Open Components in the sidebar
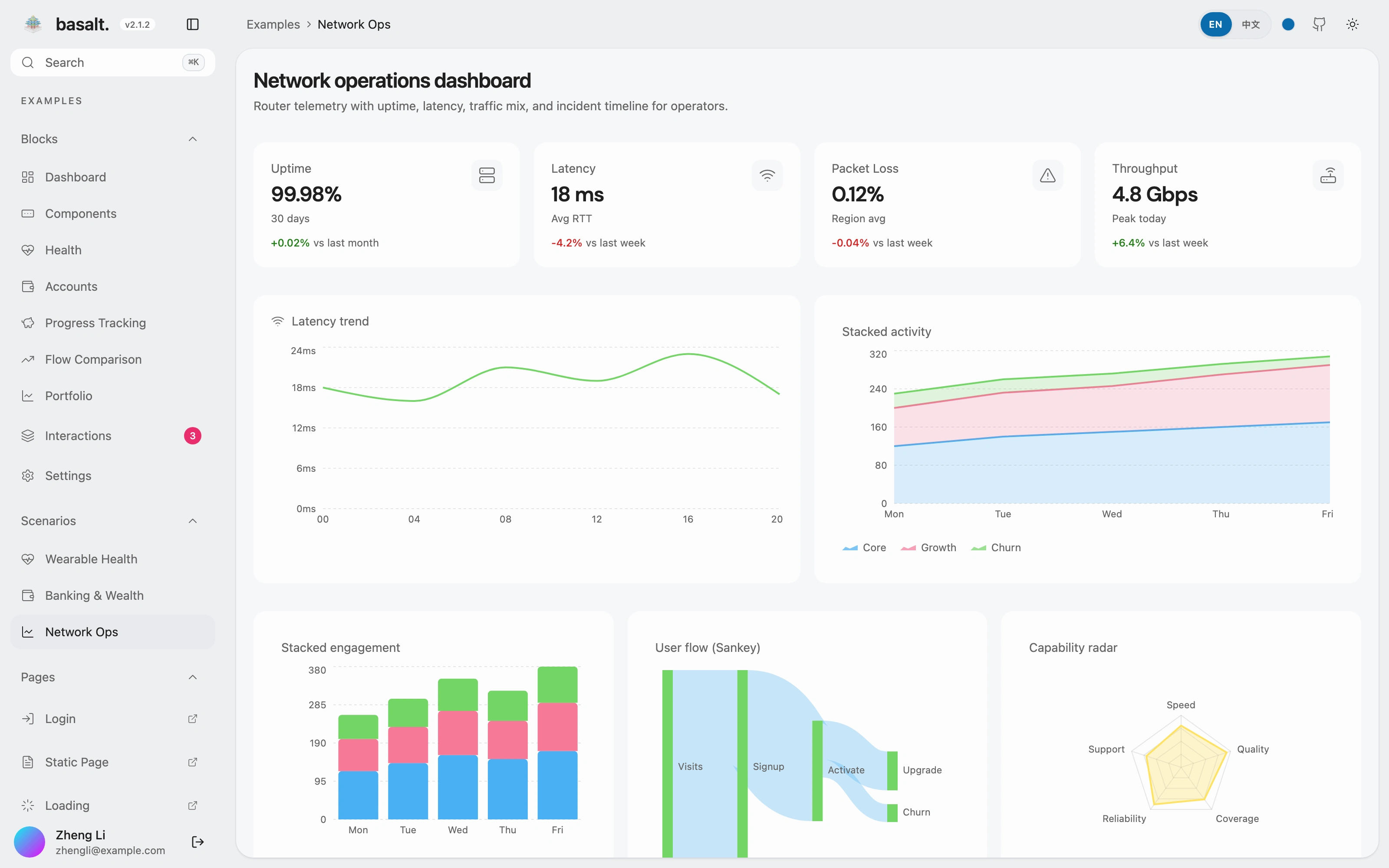Image resolution: width=1389 pixels, height=868 pixels. (112, 214)
